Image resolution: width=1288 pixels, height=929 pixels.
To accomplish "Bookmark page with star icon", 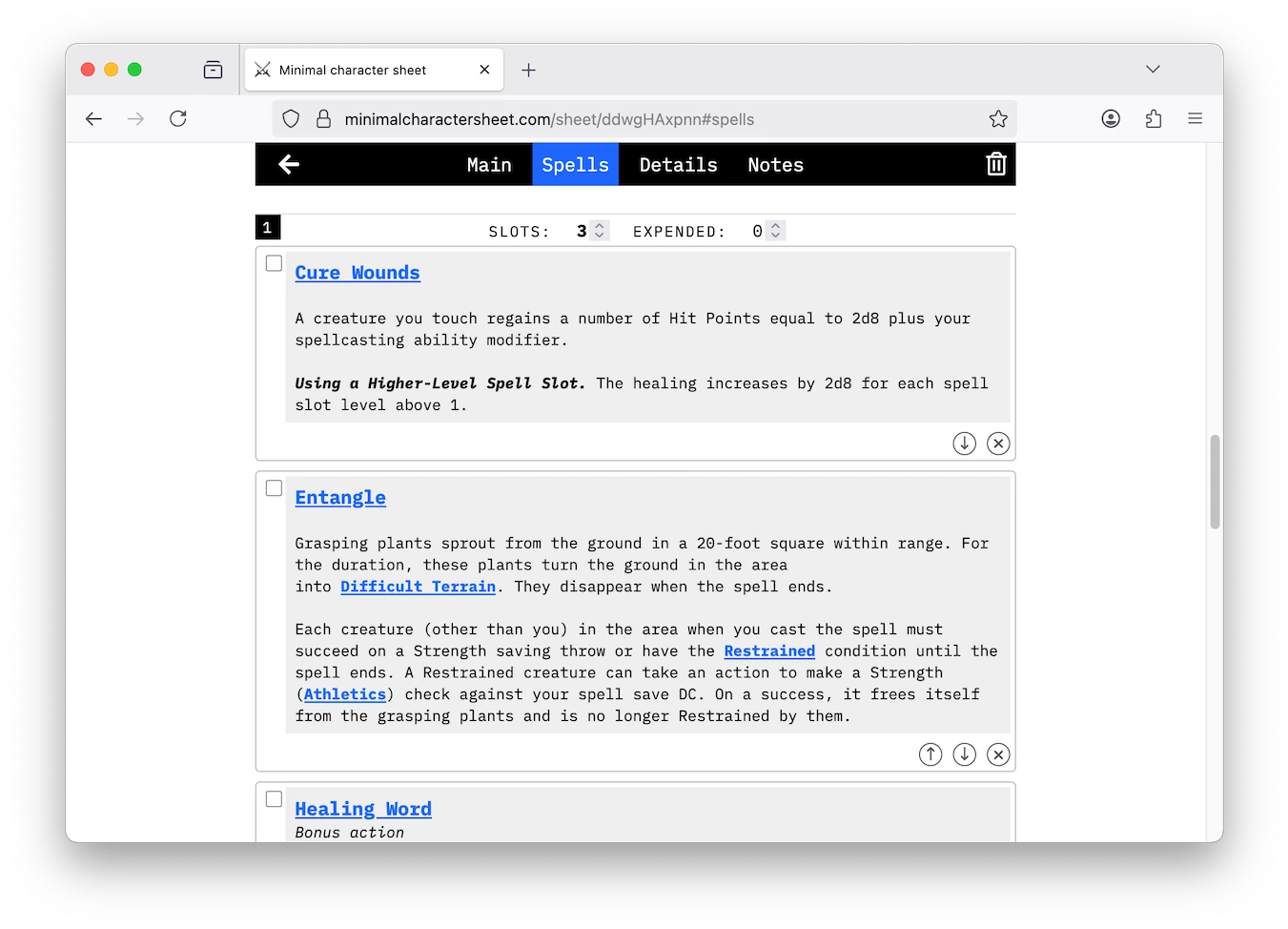I will pyautogui.click(x=998, y=119).
